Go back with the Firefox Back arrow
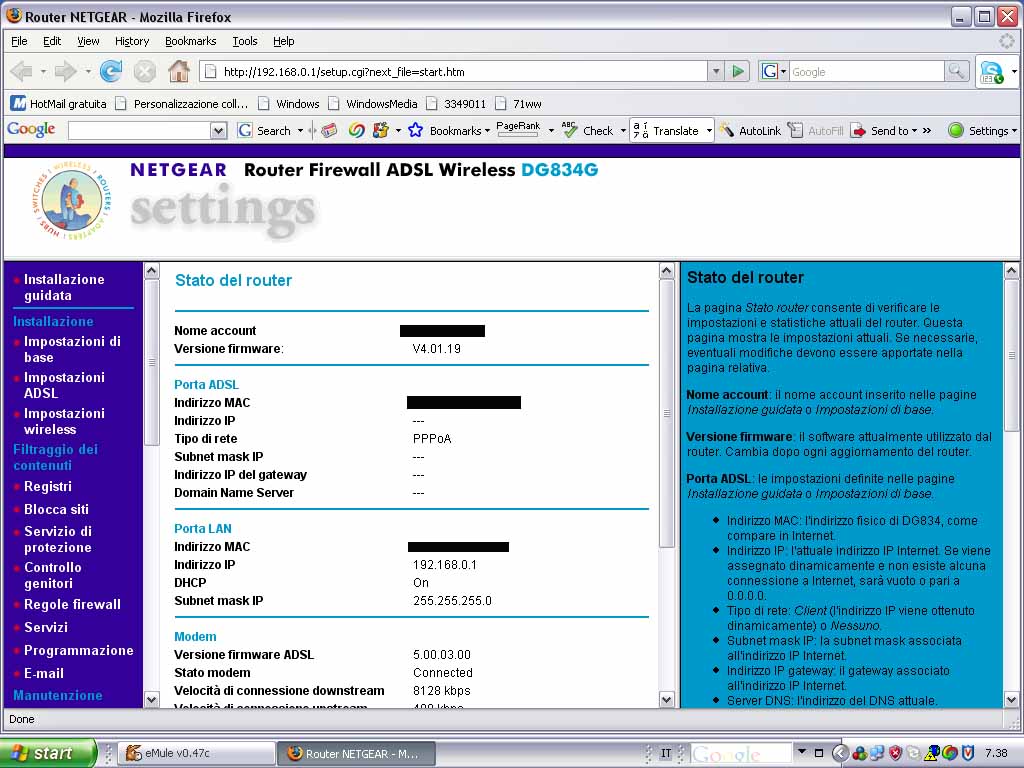This screenshot has width=1024, height=768. (x=21, y=71)
